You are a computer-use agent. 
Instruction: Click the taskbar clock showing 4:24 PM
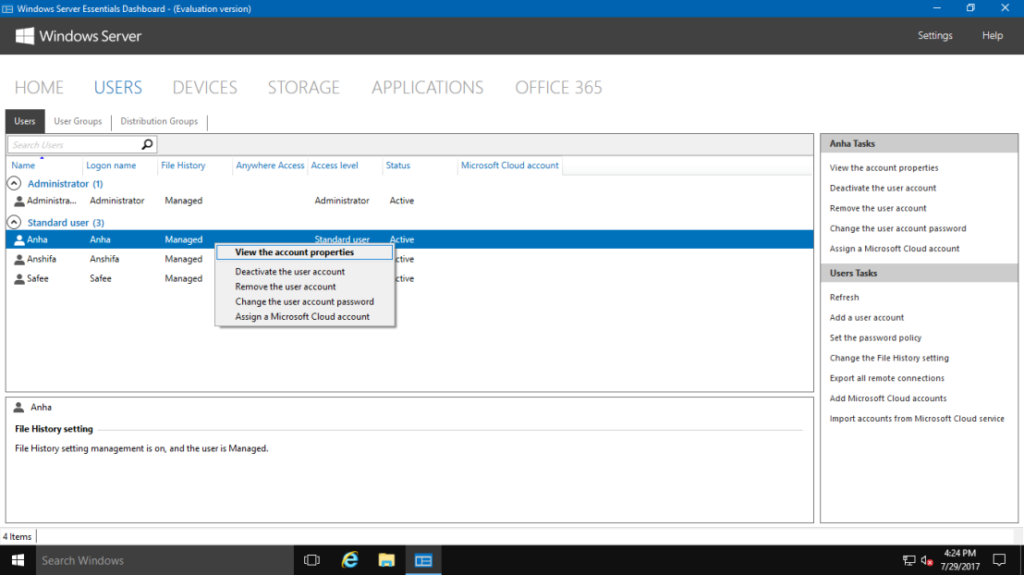coord(959,560)
